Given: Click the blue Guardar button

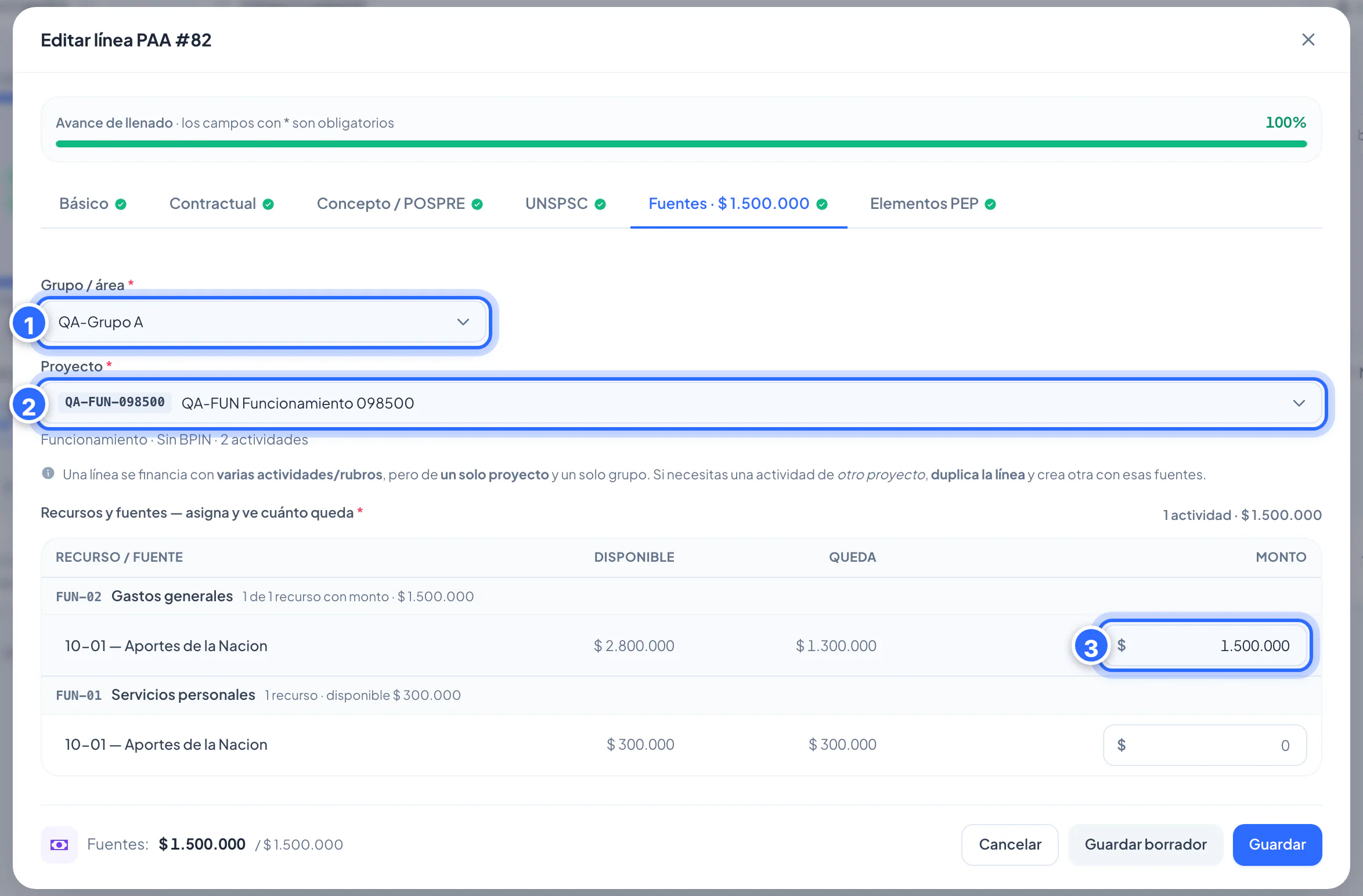Looking at the screenshot, I should click(1277, 845).
